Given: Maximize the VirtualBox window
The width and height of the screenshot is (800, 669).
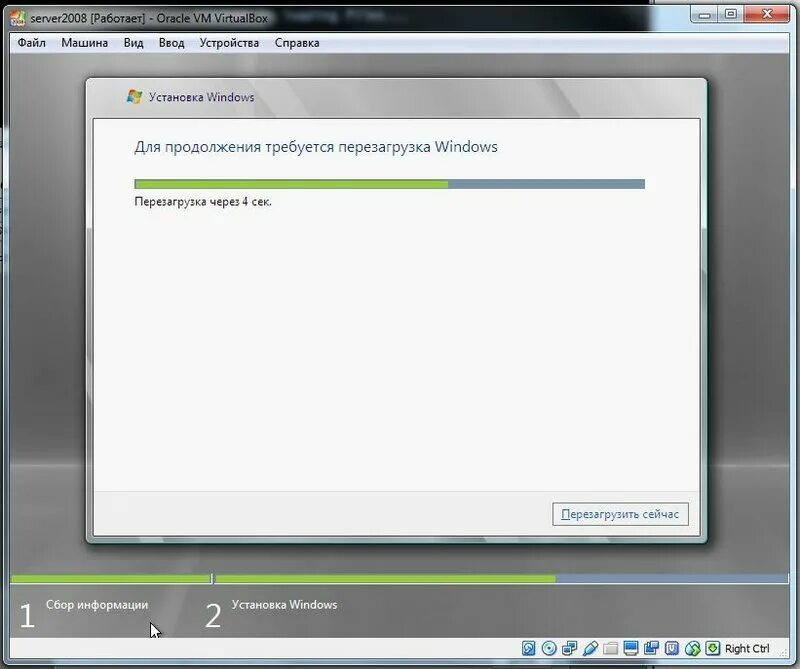Looking at the screenshot, I should click(x=731, y=14).
